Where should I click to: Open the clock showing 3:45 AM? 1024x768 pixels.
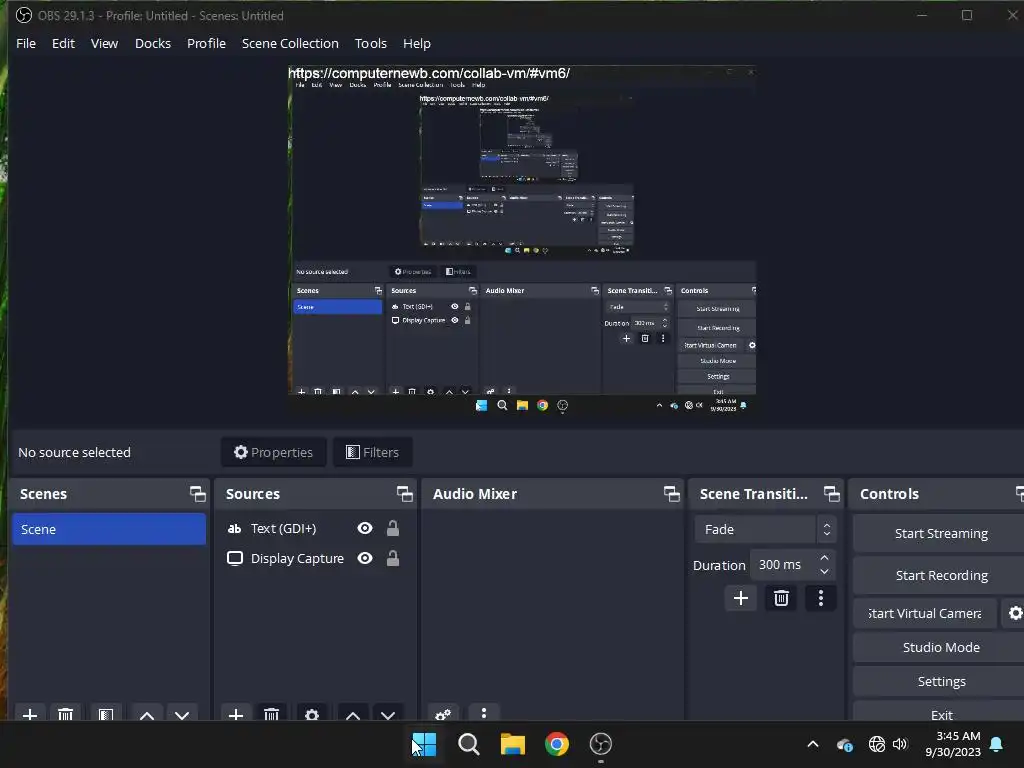(x=953, y=744)
